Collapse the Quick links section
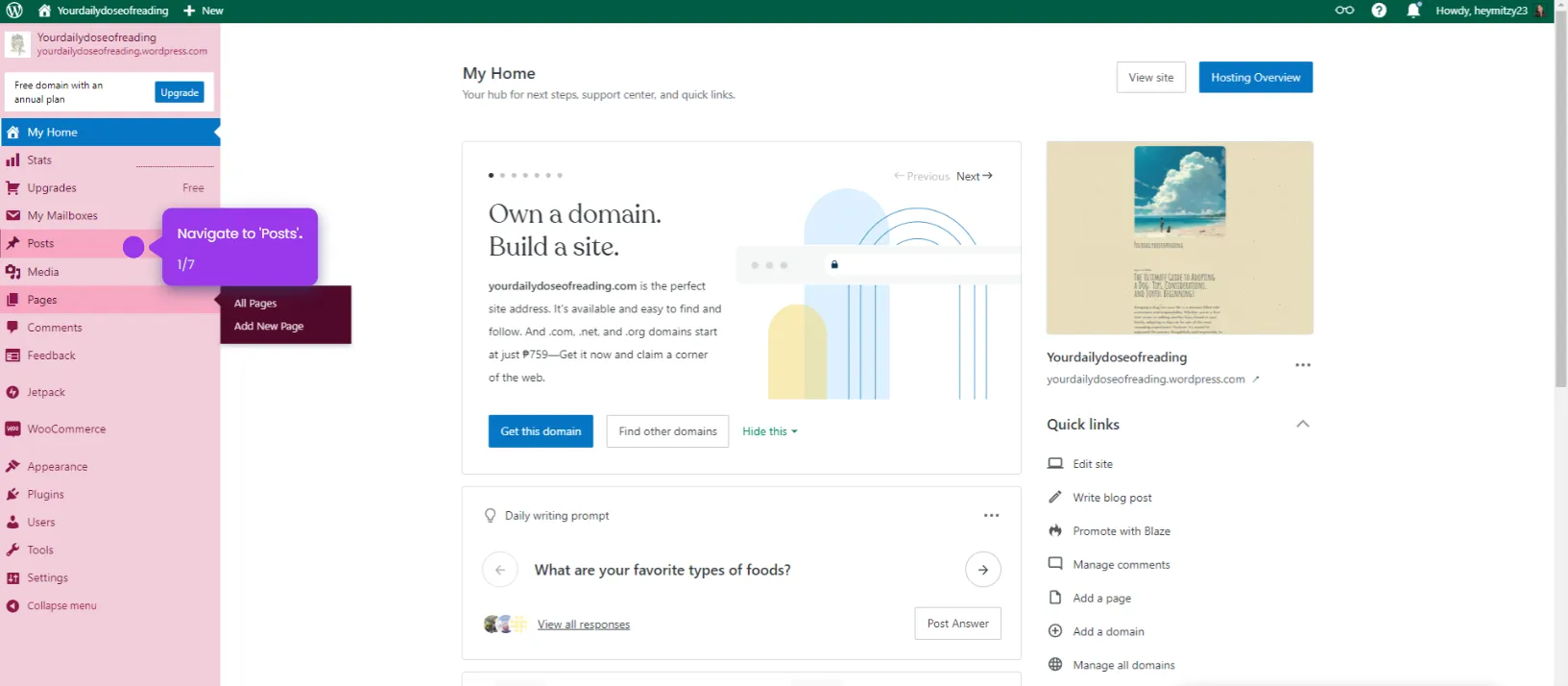1568x686 pixels. point(1302,424)
